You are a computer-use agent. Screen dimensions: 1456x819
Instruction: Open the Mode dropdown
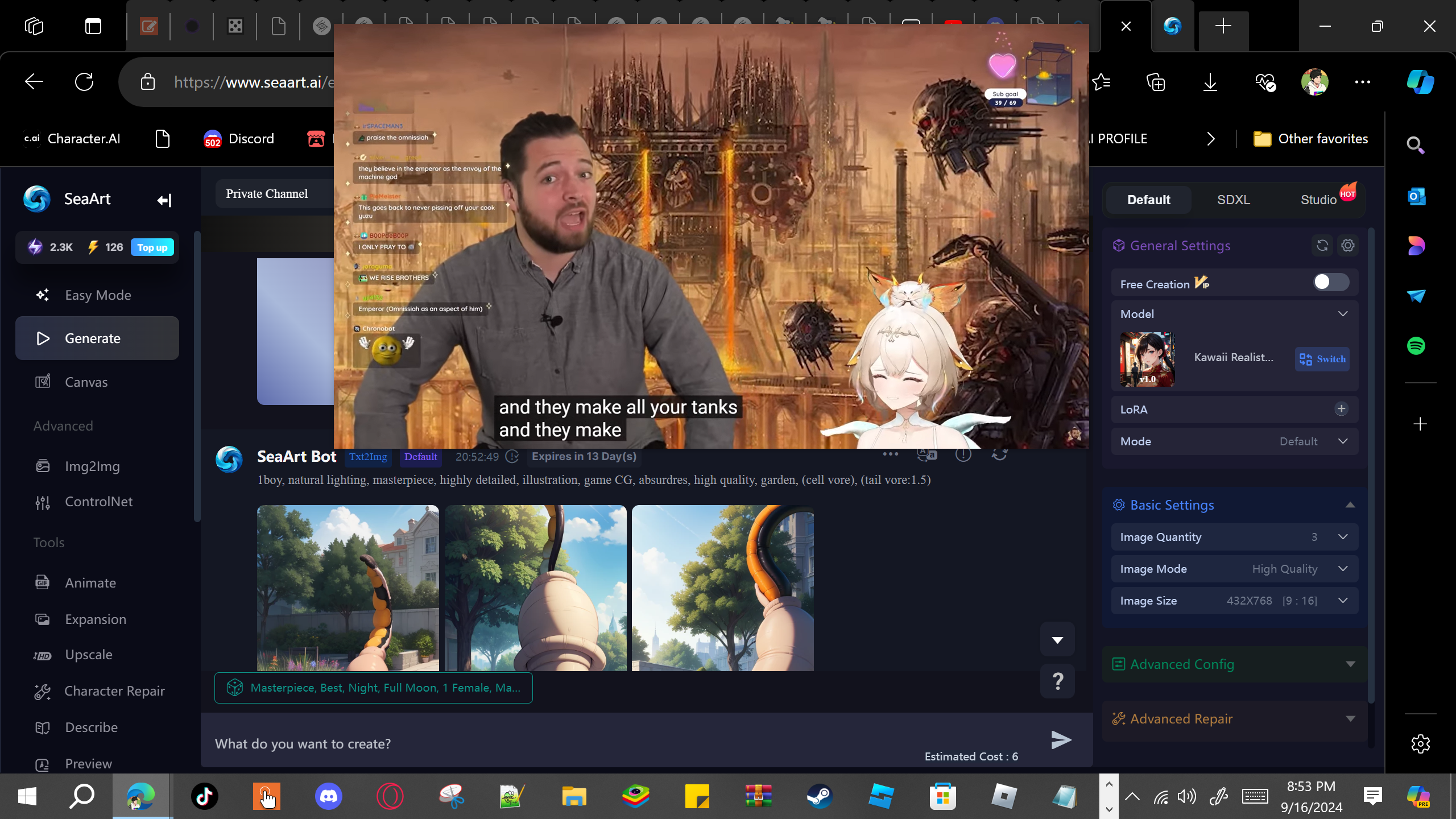(x=1235, y=441)
